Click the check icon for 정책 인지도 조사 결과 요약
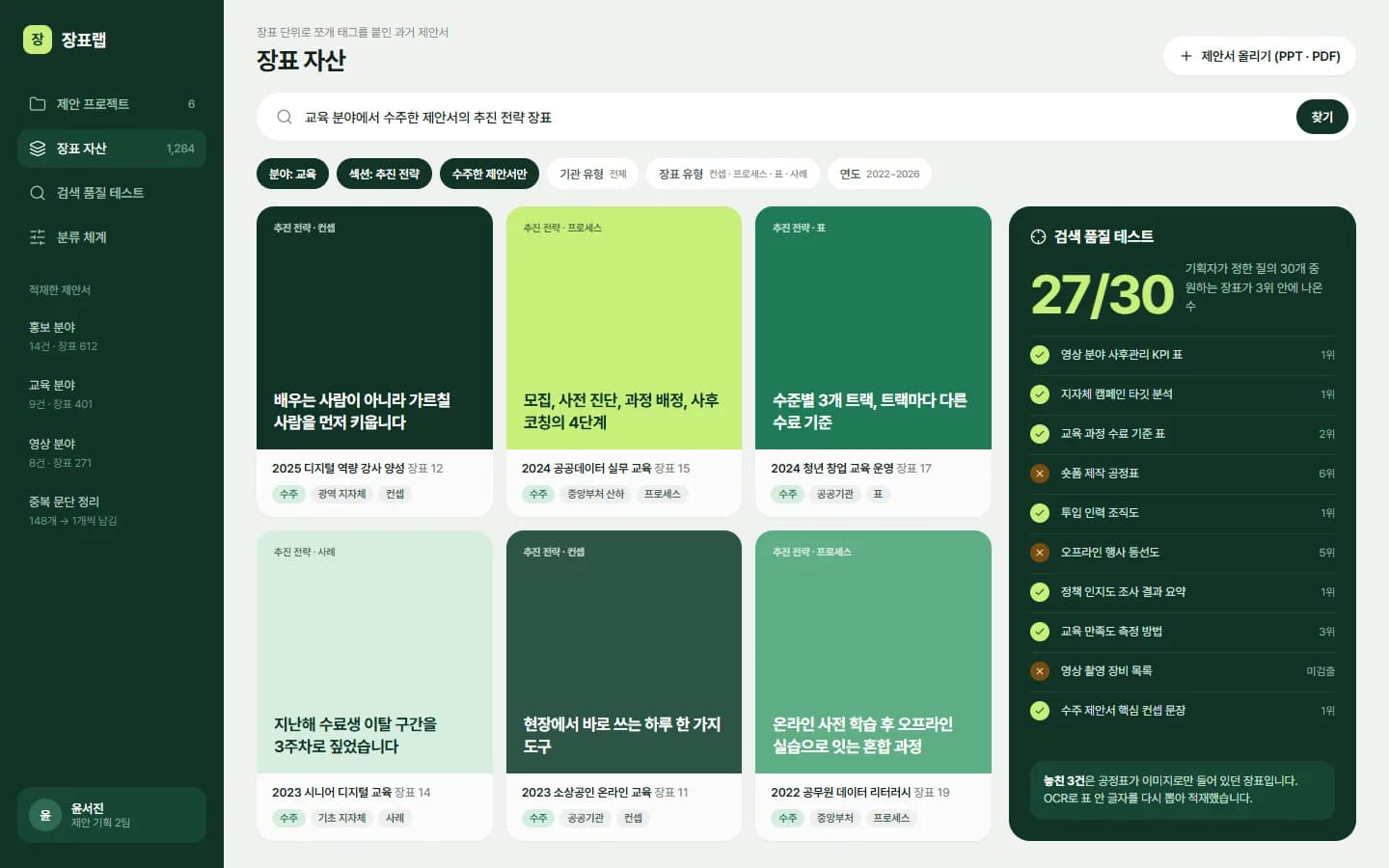 click(1040, 592)
